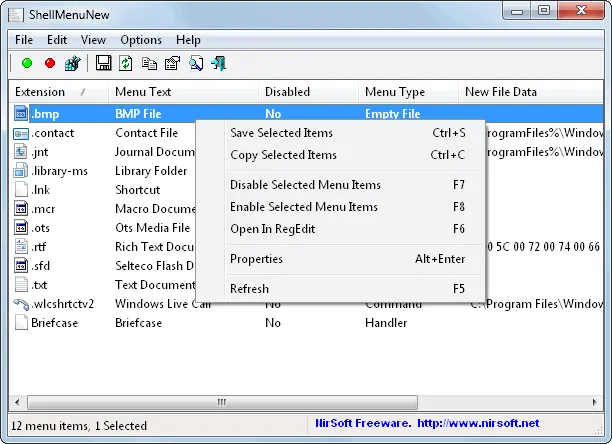The width and height of the screenshot is (612, 444).
Task: Click the green enable menu items icon
Action: (x=27, y=64)
